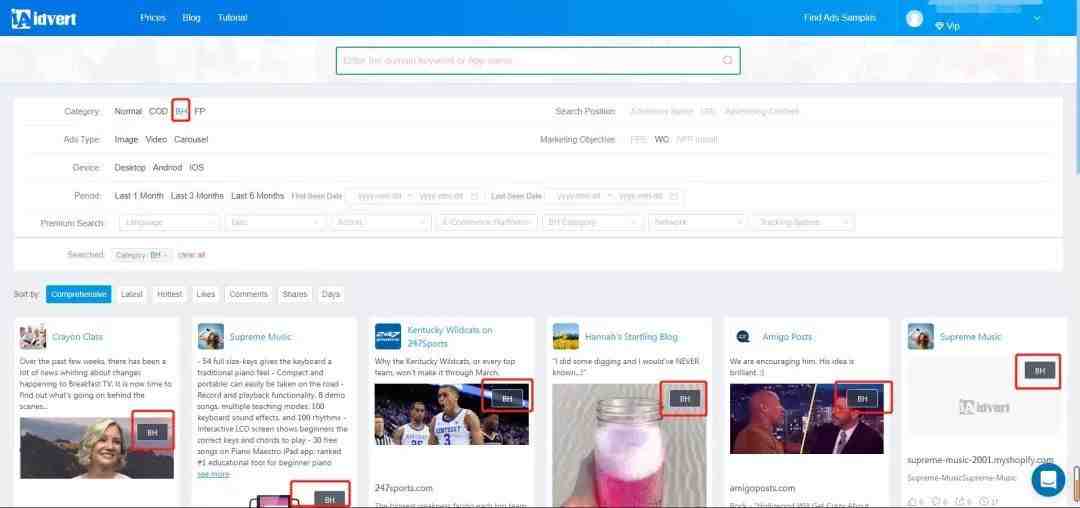
Task: Select the Last 3 Months period
Action: click(x=198, y=195)
